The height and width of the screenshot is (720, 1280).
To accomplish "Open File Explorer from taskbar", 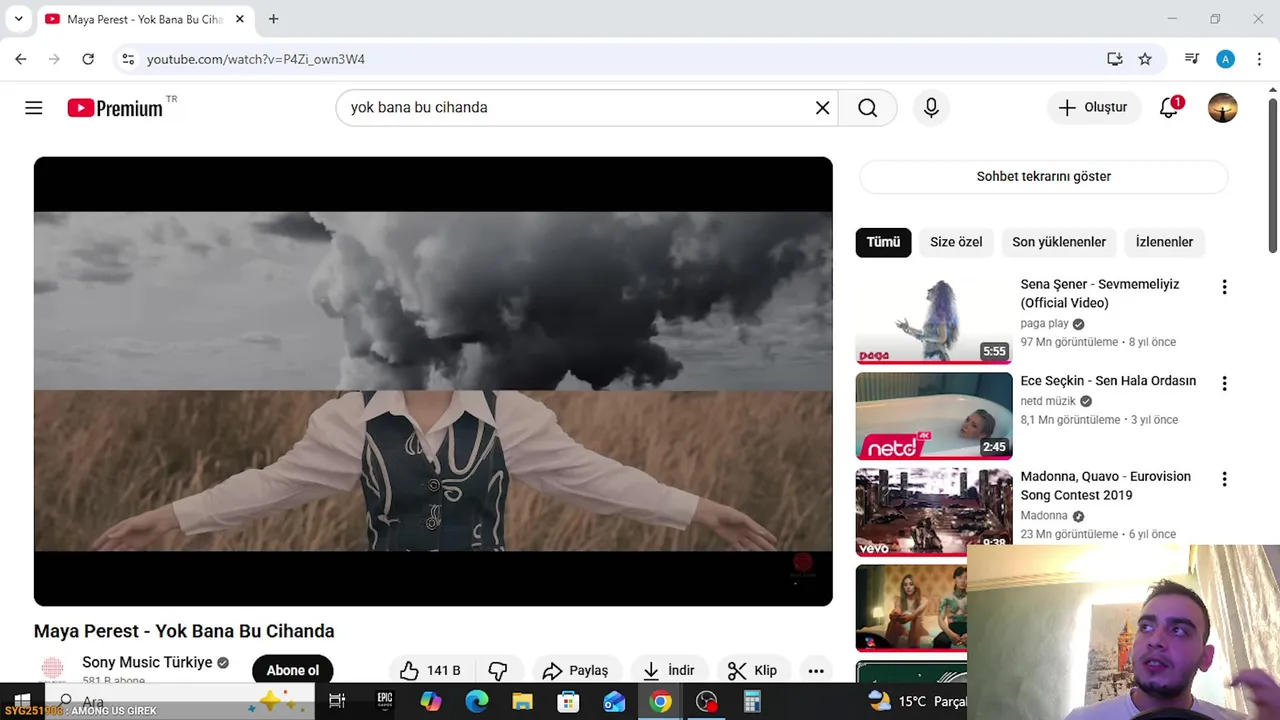I will click(x=522, y=701).
